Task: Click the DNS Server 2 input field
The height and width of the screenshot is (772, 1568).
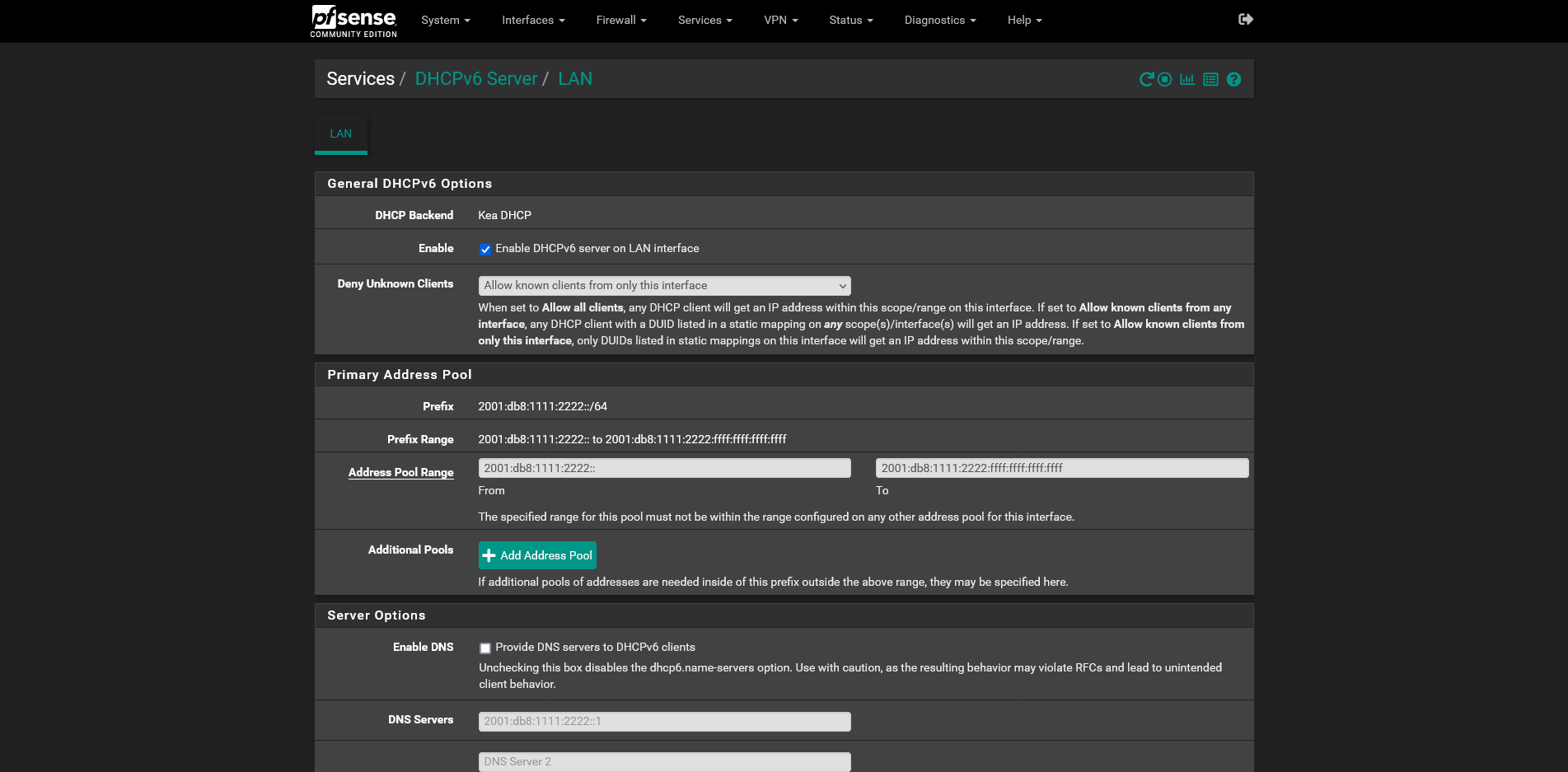Action: point(664,761)
